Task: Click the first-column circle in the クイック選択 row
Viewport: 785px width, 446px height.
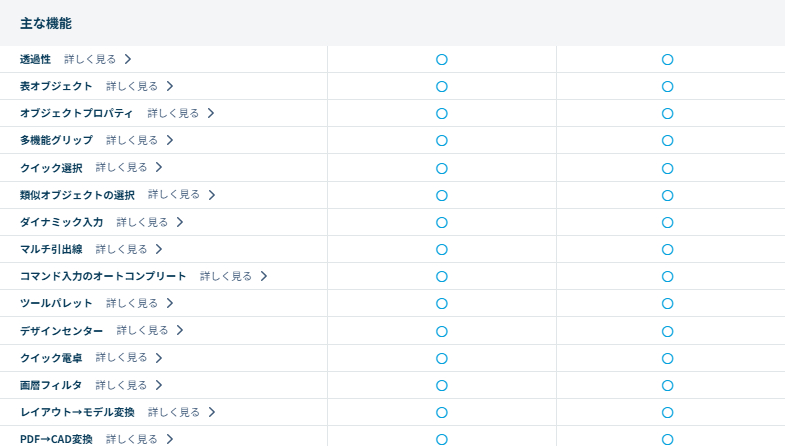Action: (x=441, y=168)
